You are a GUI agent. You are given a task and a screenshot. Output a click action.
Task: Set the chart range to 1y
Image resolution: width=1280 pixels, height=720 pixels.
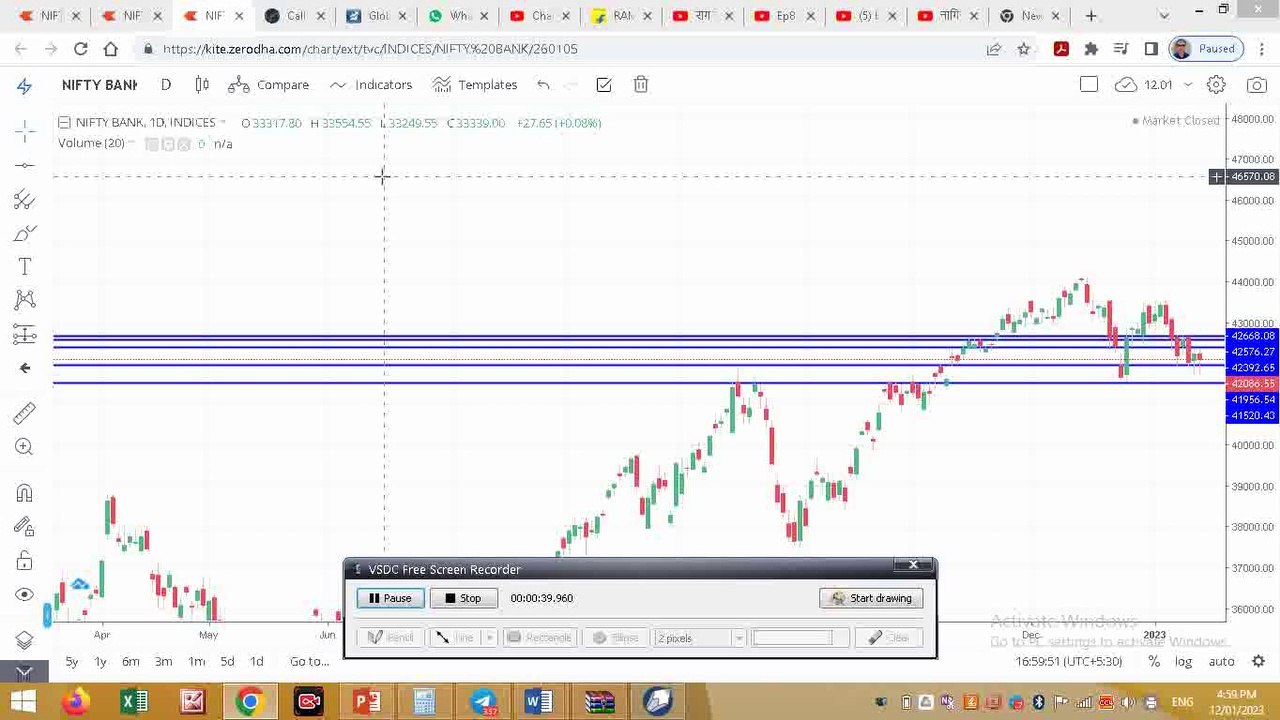tap(100, 662)
